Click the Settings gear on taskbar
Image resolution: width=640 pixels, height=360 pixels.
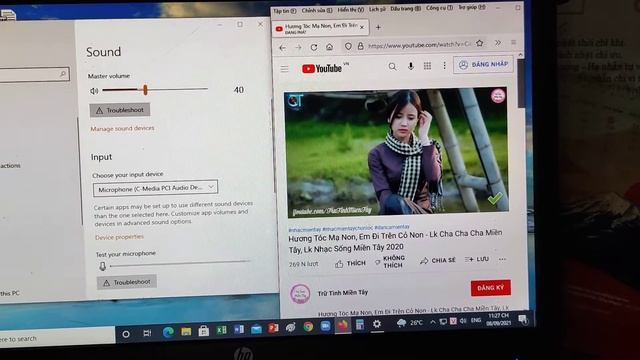pos(377,324)
